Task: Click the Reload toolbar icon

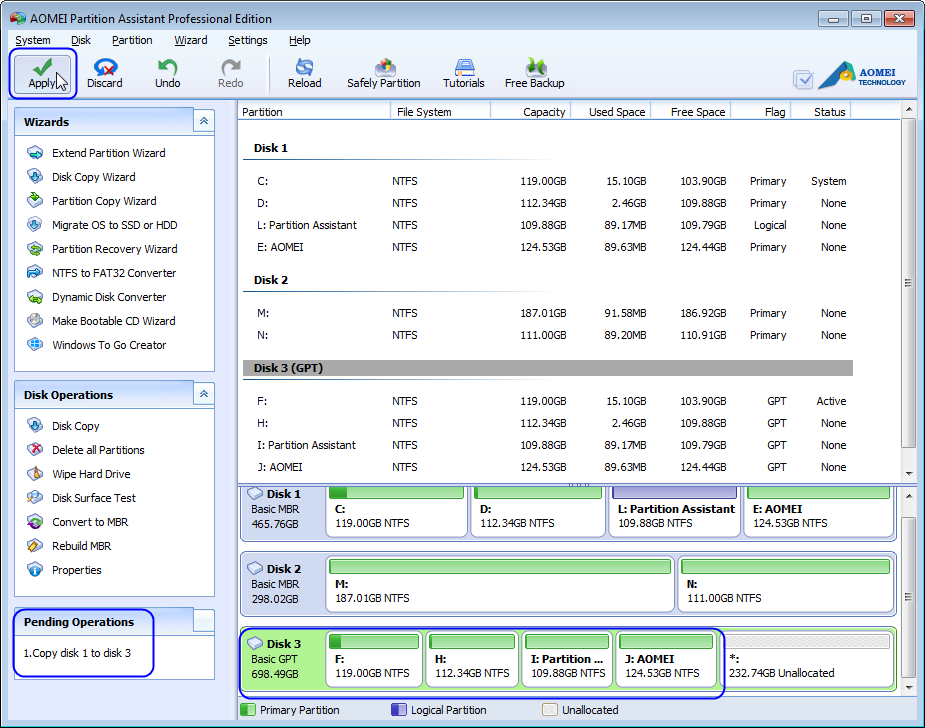Action: click(x=304, y=73)
